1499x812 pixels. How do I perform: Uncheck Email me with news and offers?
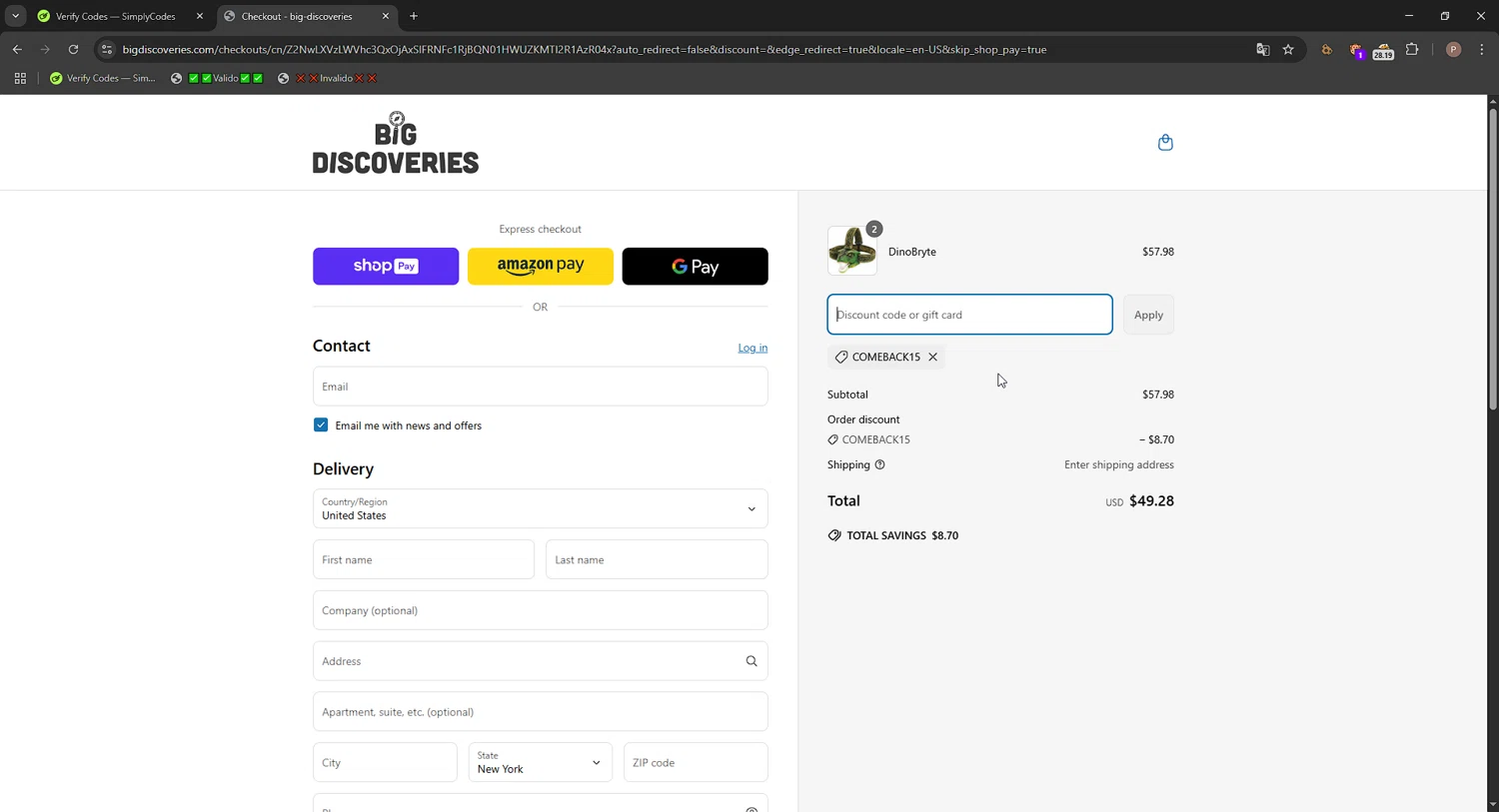tap(321, 424)
